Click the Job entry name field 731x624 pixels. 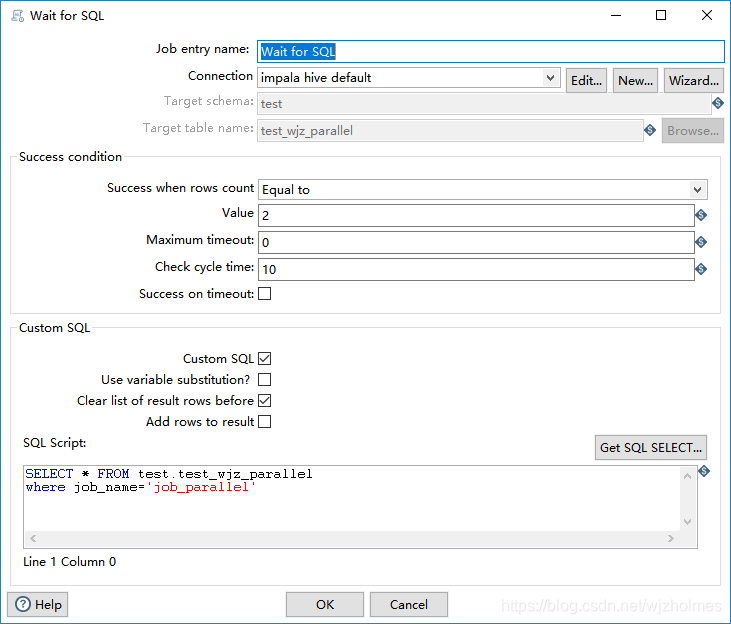click(490, 51)
